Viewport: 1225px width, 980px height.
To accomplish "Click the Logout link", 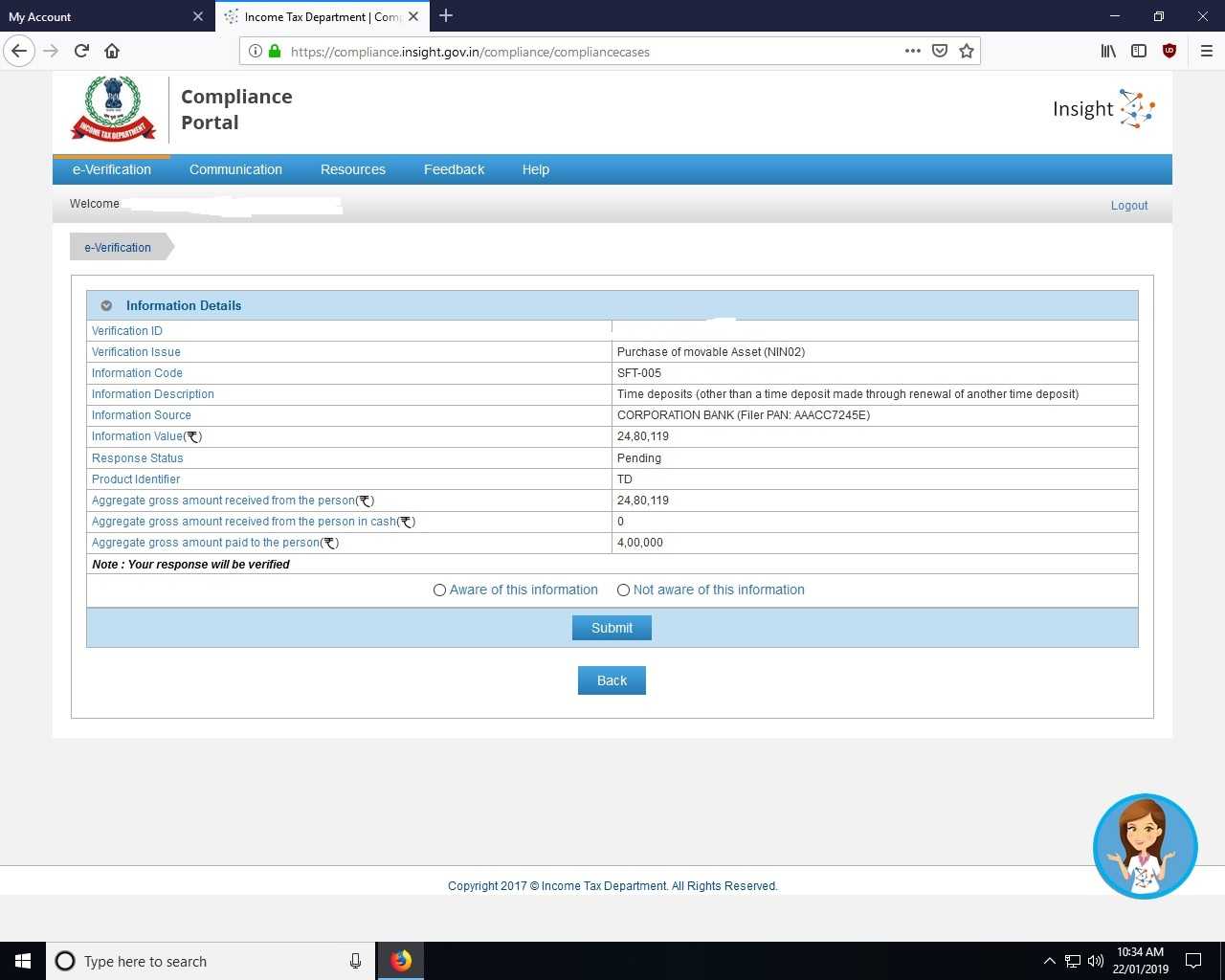I will click(1129, 206).
